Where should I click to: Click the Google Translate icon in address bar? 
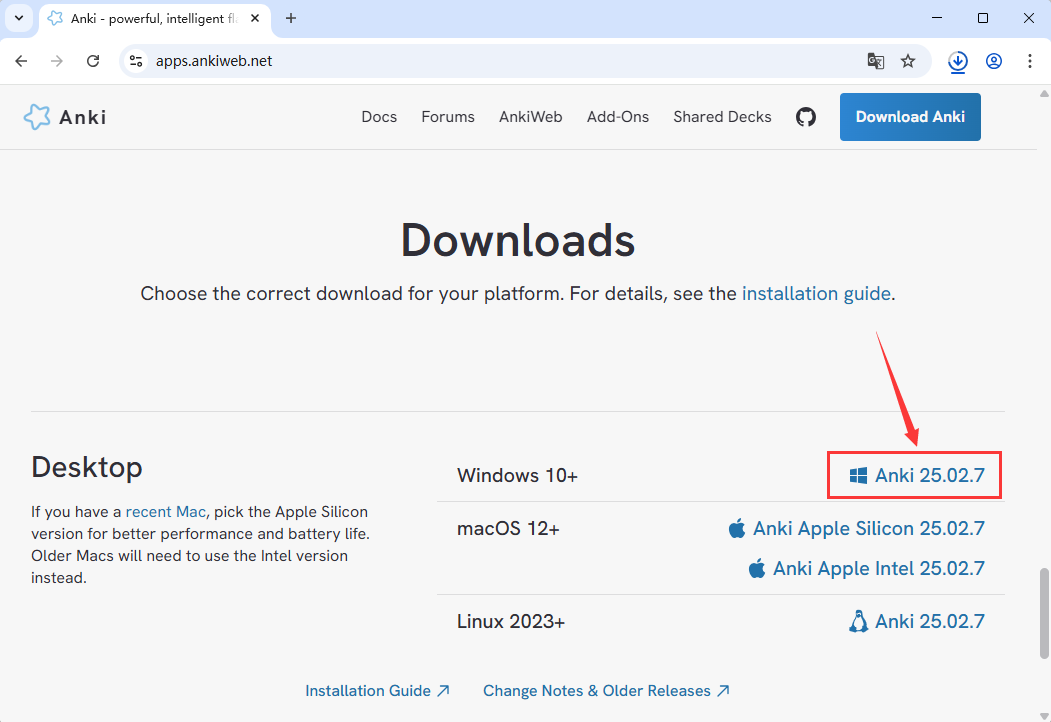click(x=875, y=61)
